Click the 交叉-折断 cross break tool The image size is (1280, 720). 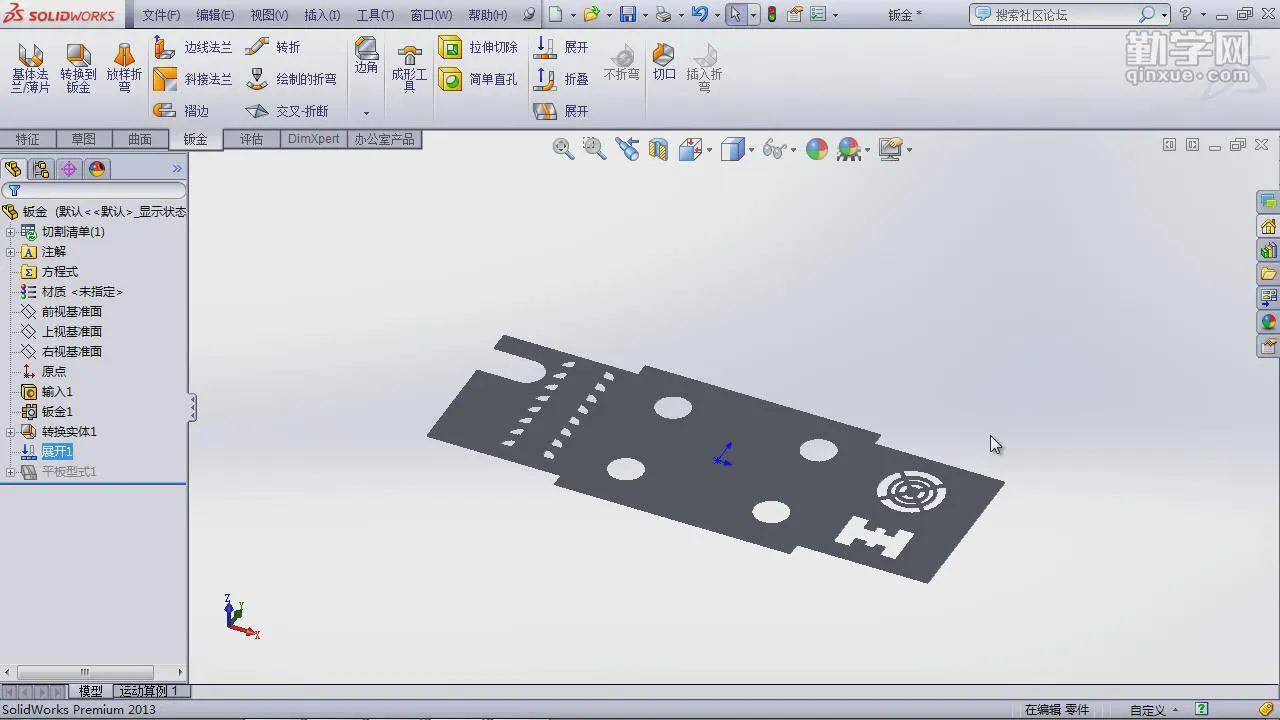[287, 111]
